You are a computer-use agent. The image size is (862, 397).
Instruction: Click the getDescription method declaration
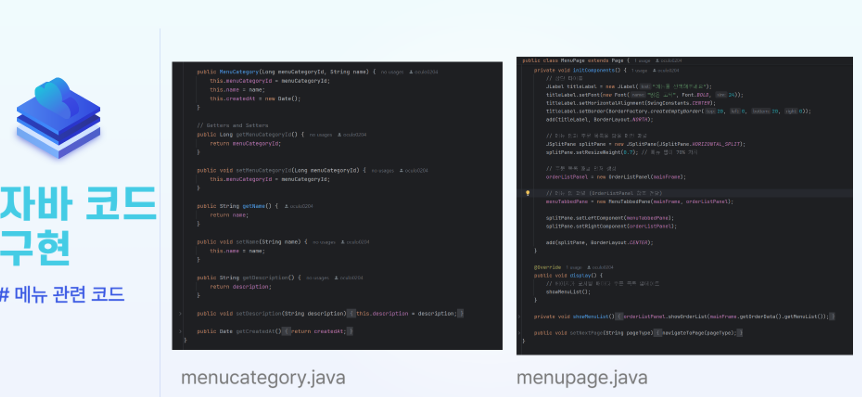point(248,278)
